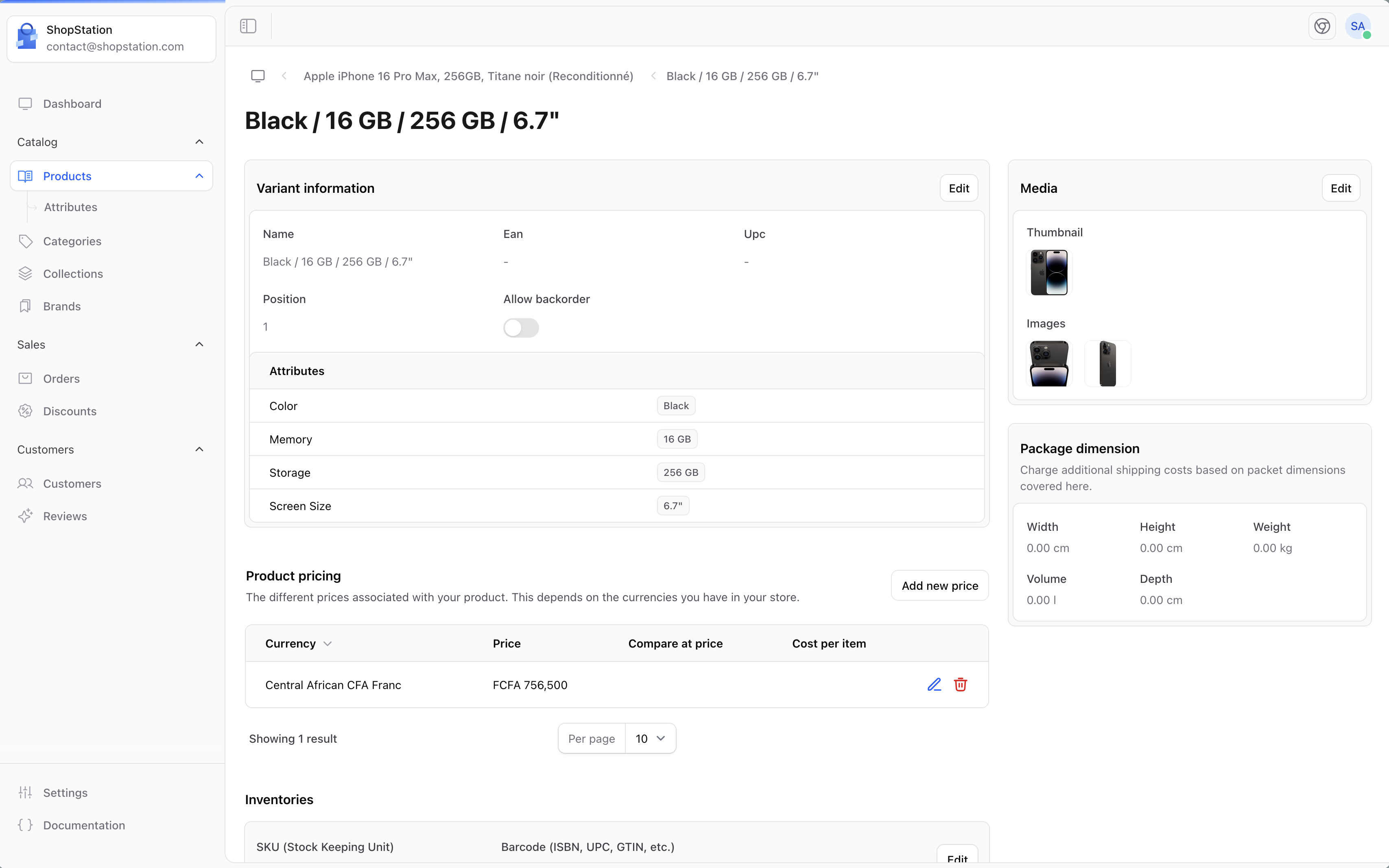
Task: Toggle the sidebar collapse icon
Action: point(248,26)
